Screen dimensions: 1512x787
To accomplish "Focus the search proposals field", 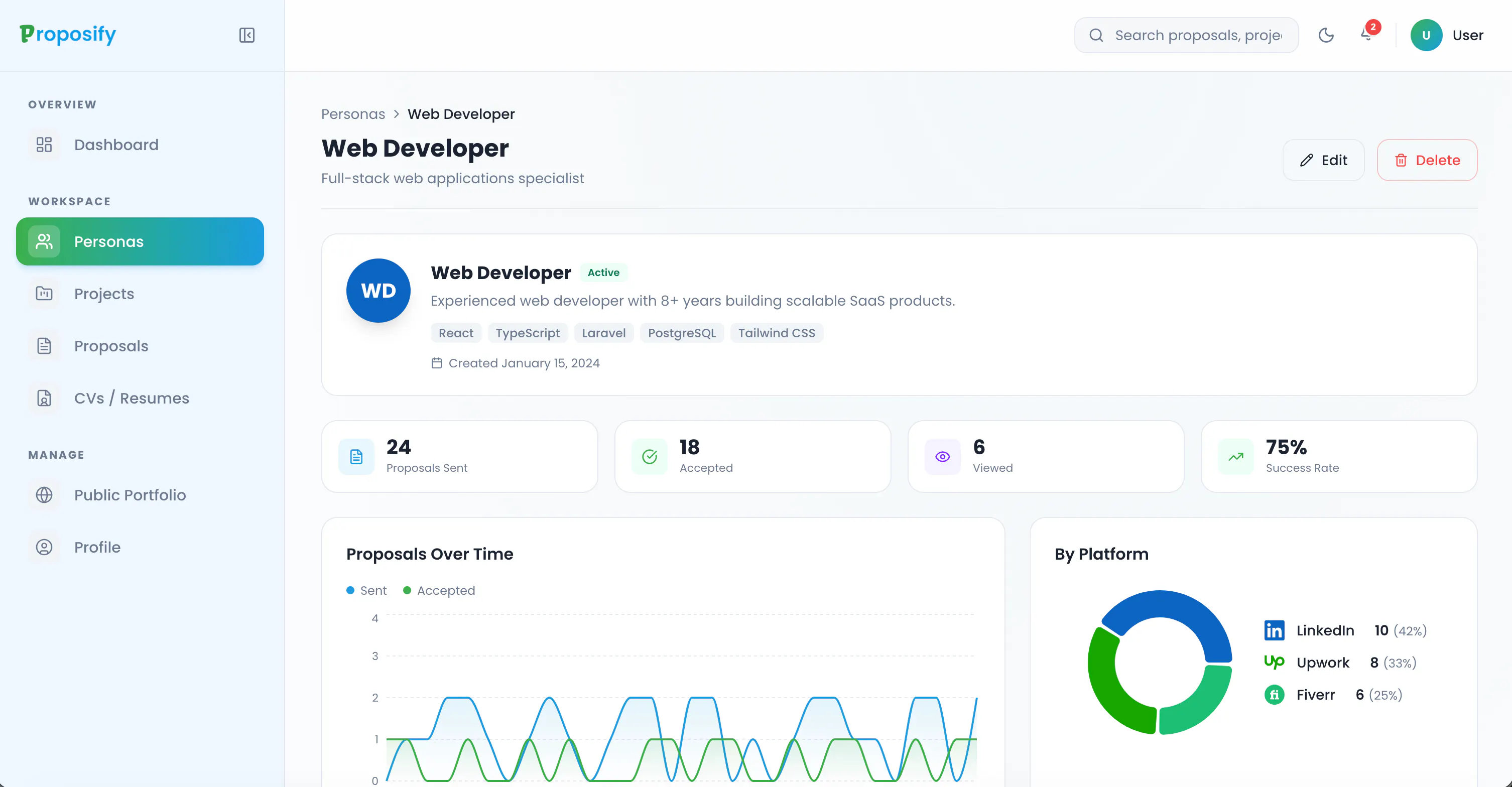I will (x=1186, y=35).
